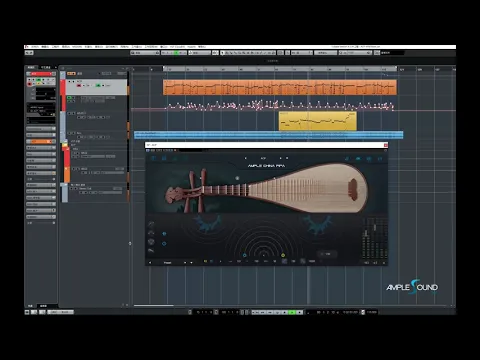Click the top icon in Pipa plugin's left-side column
480x360 pixels.
coord(151,224)
